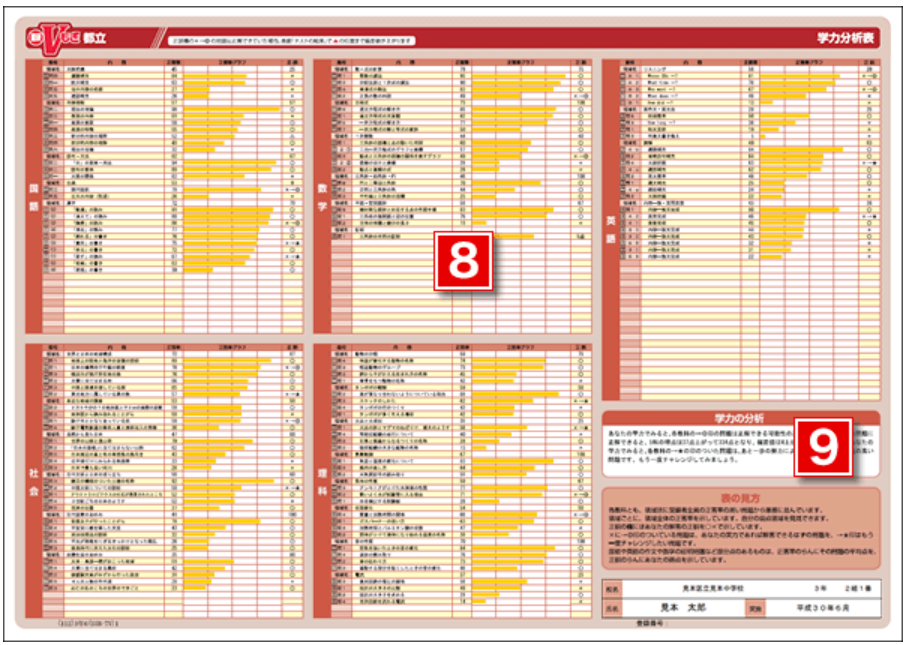The width and height of the screenshot is (907, 645).
Task: Click the 実施 field label
Action: click(x=757, y=607)
